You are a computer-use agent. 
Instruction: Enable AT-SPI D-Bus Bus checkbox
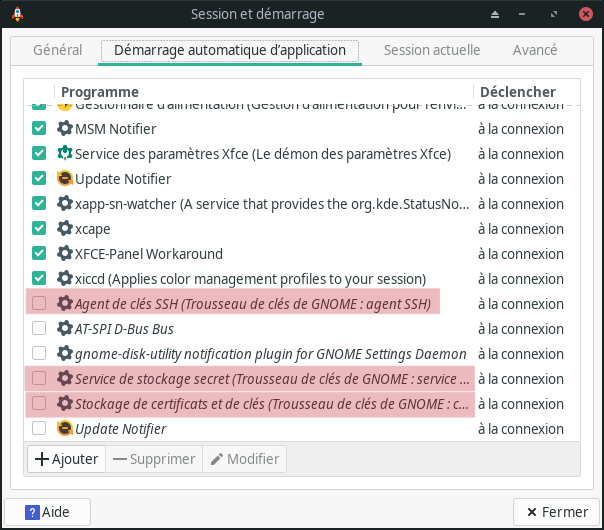click(39, 329)
